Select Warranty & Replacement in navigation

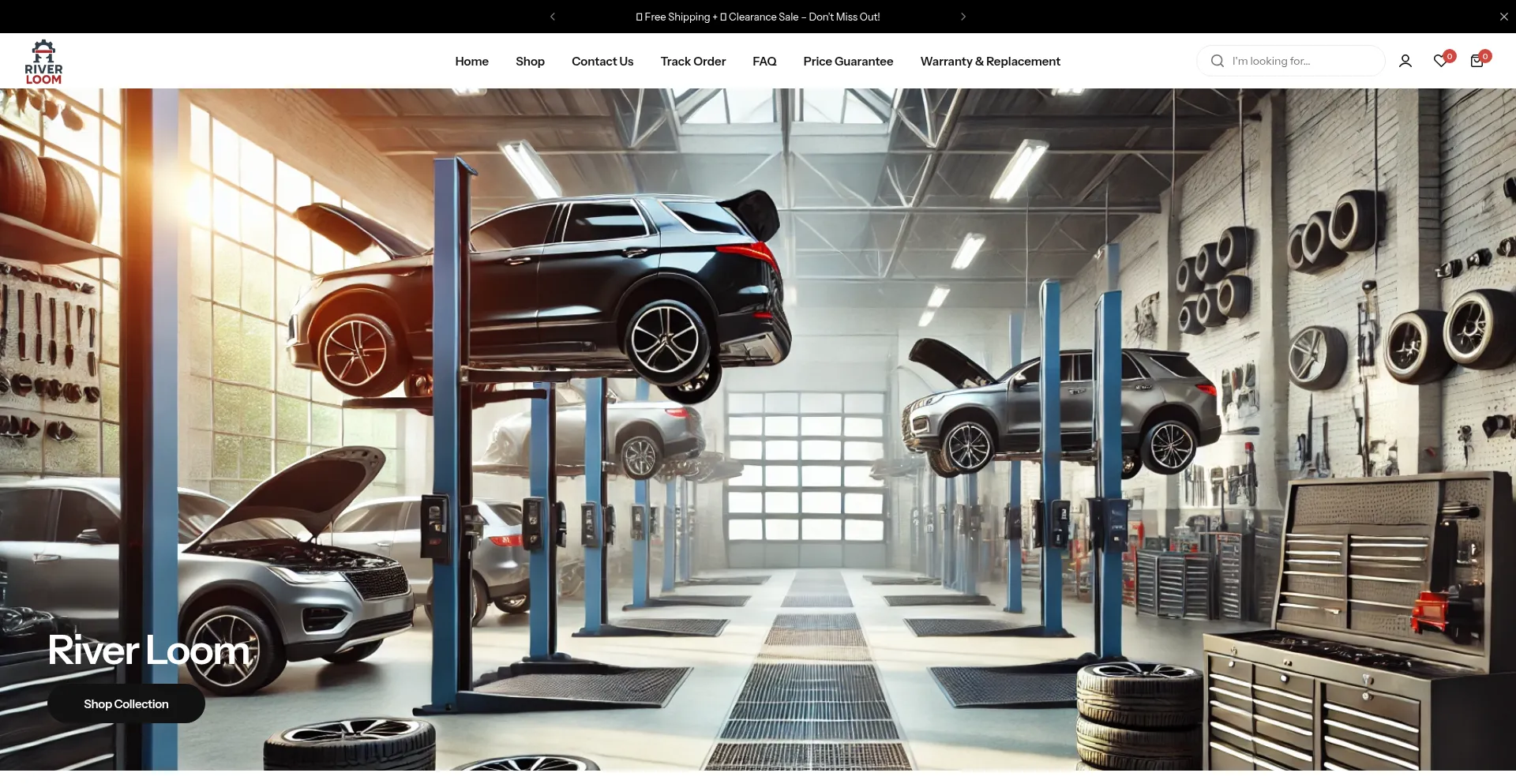(990, 61)
